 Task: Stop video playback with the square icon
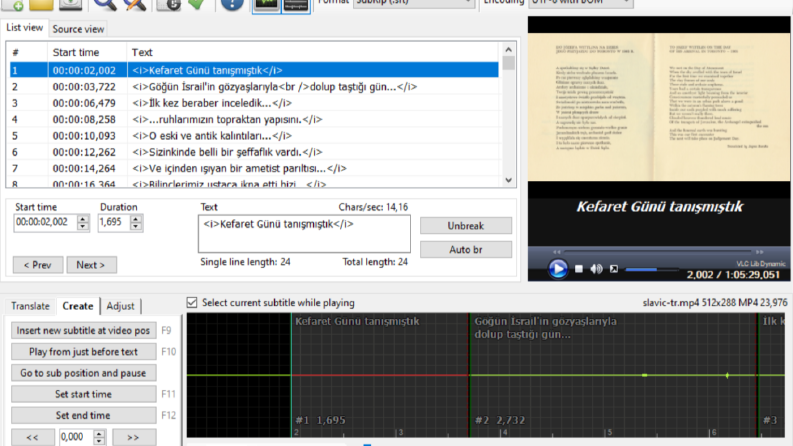click(579, 269)
